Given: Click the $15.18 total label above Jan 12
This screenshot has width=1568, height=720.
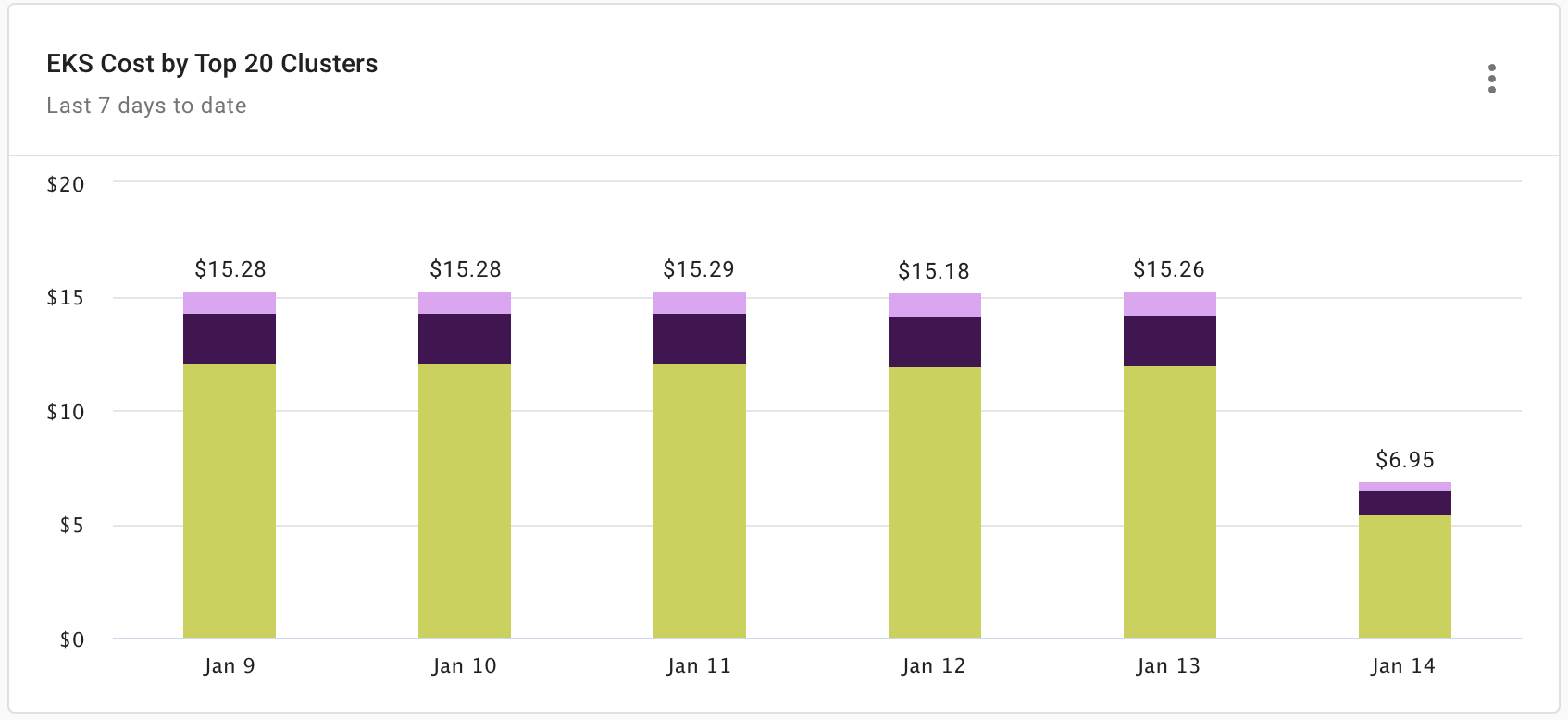Looking at the screenshot, I should click(x=934, y=271).
